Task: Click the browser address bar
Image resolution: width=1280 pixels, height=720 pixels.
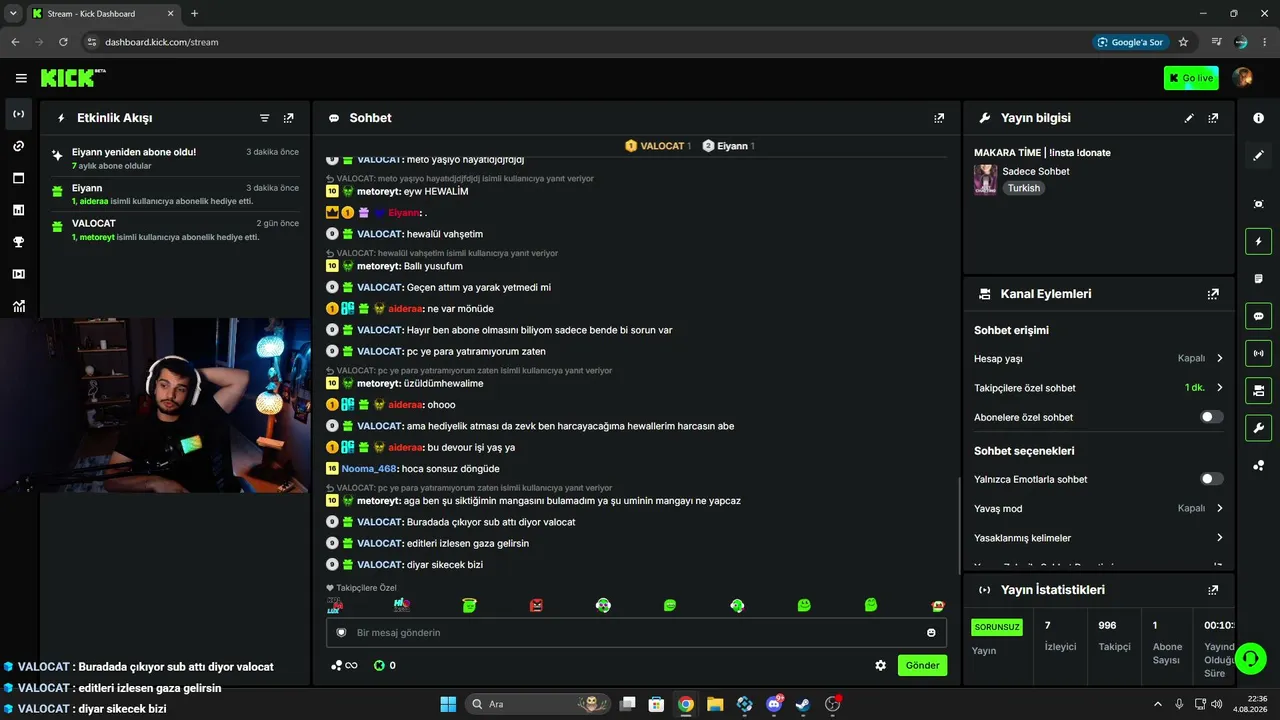Action: click(590, 42)
